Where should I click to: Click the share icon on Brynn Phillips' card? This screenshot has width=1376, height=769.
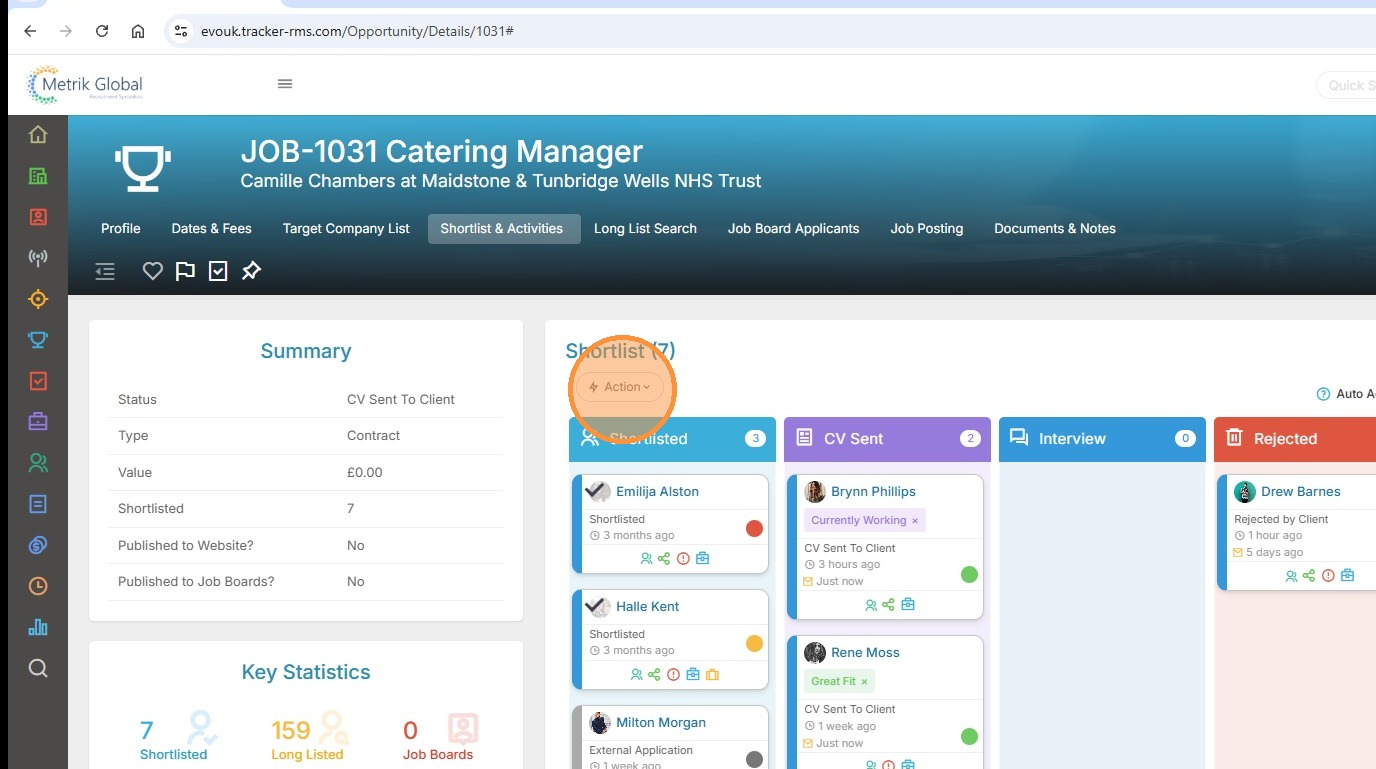(x=889, y=605)
